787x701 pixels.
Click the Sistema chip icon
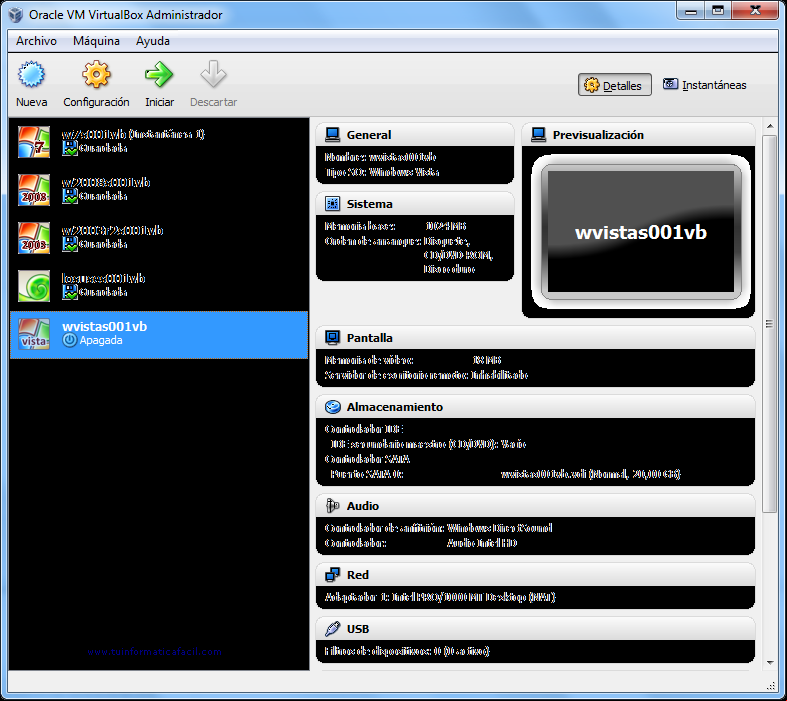[x=332, y=204]
